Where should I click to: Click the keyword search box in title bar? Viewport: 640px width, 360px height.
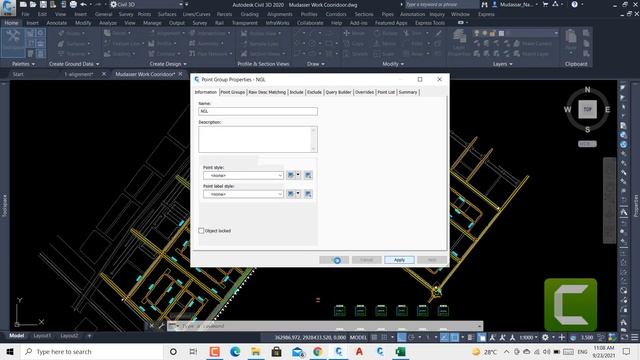coord(441,4)
